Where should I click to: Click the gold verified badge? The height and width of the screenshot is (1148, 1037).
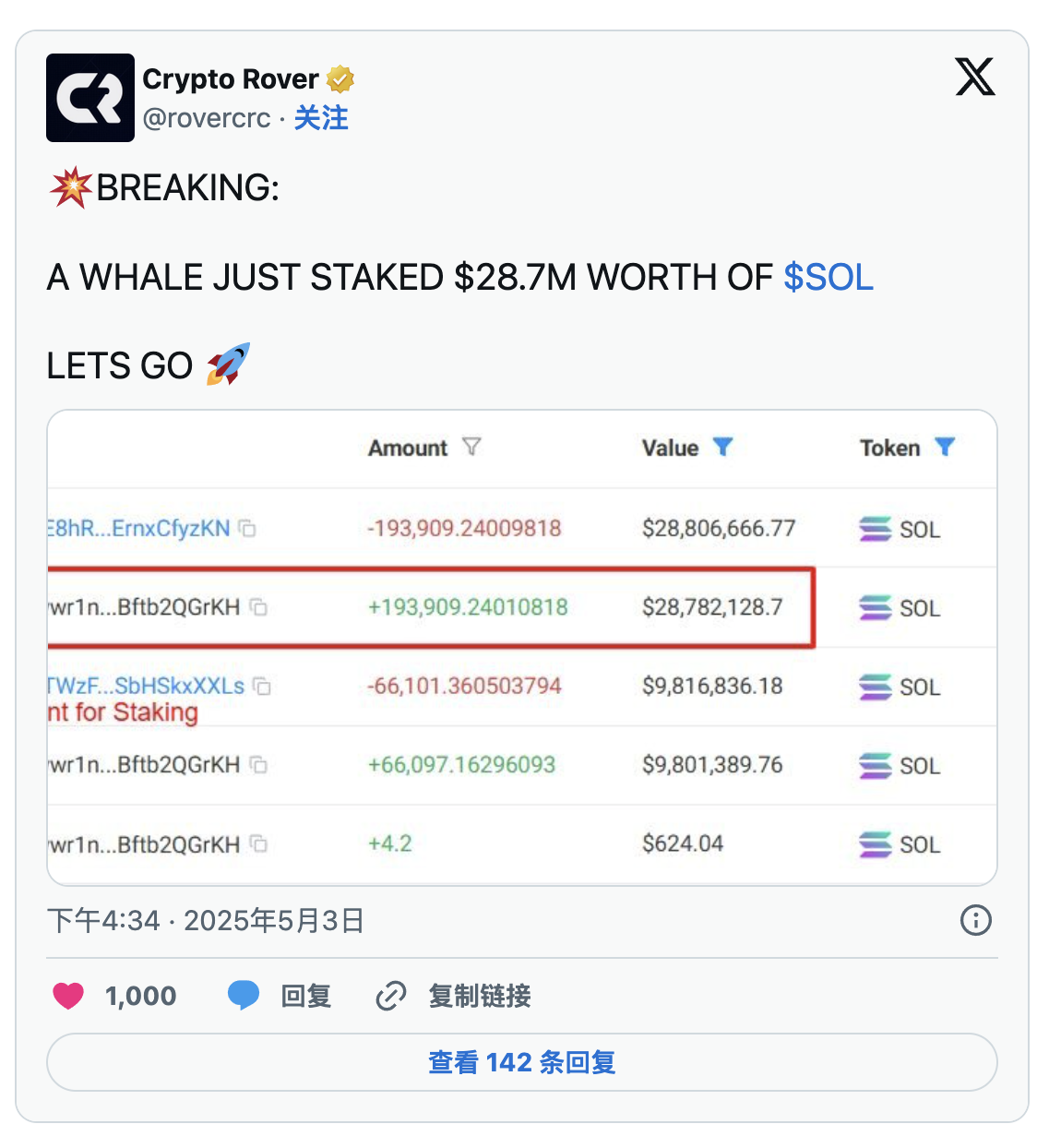point(340,79)
